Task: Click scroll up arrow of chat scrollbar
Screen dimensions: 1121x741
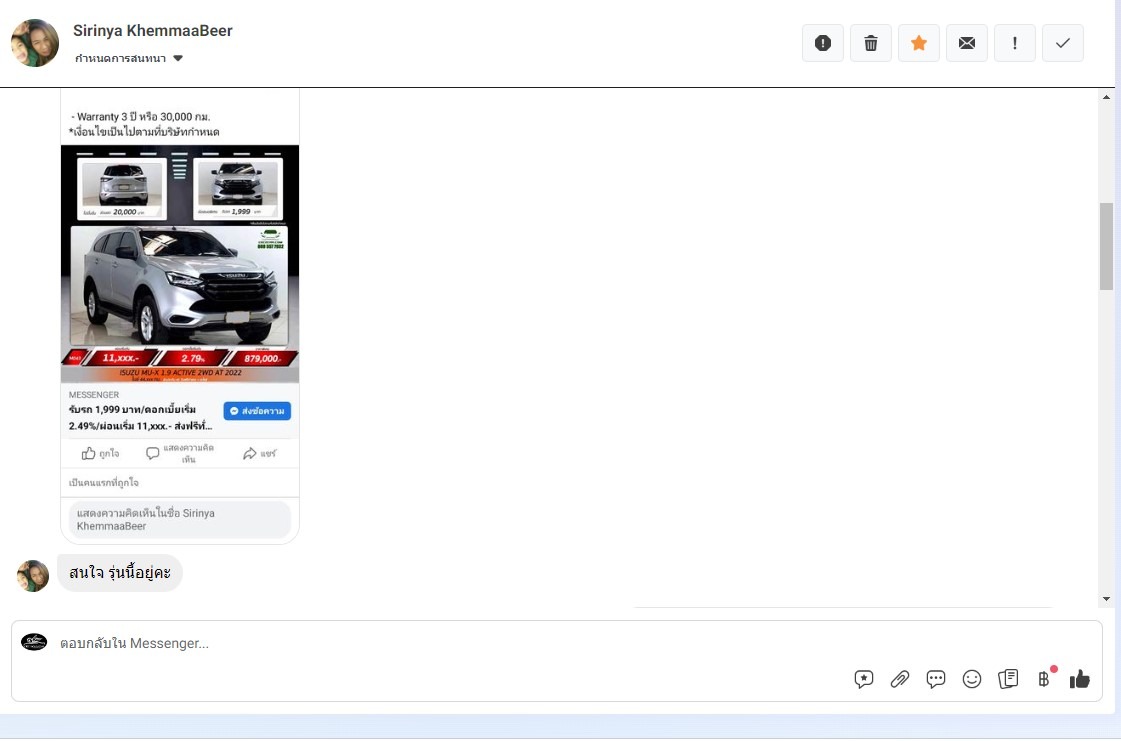Action: pyautogui.click(x=1106, y=97)
